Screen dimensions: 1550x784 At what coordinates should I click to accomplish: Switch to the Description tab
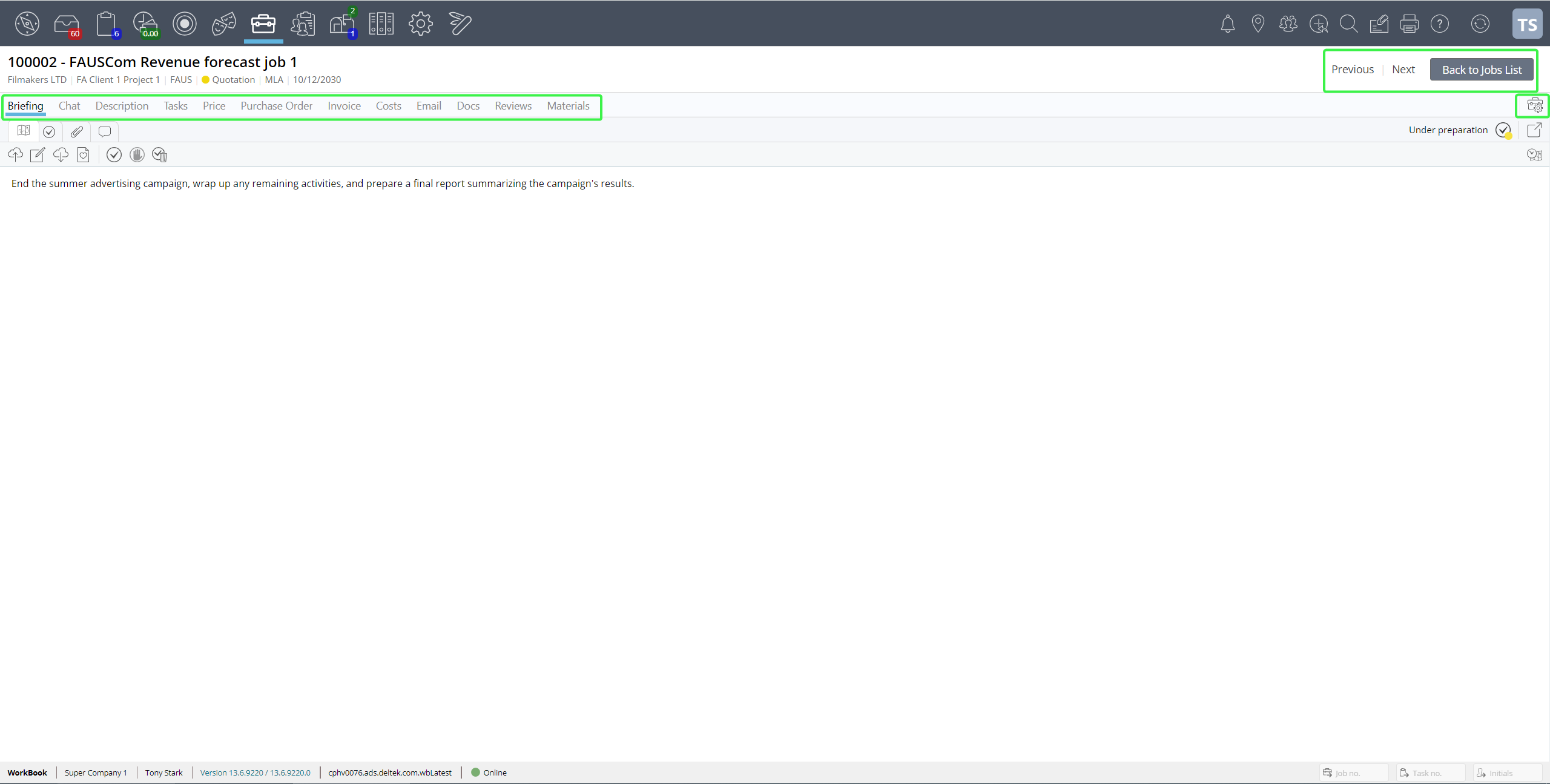(122, 106)
